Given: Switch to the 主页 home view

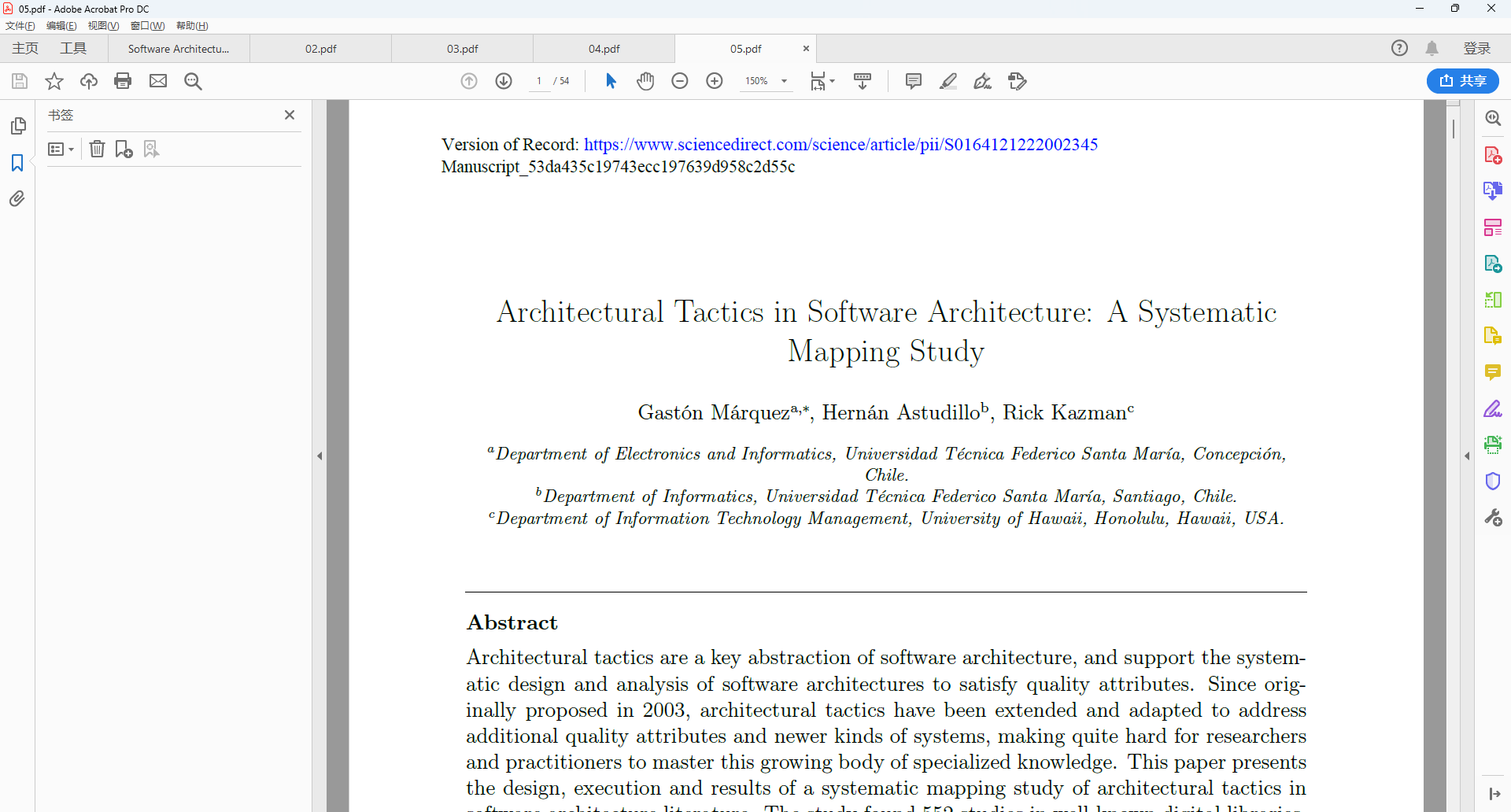Looking at the screenshot, I should (25, 49).
